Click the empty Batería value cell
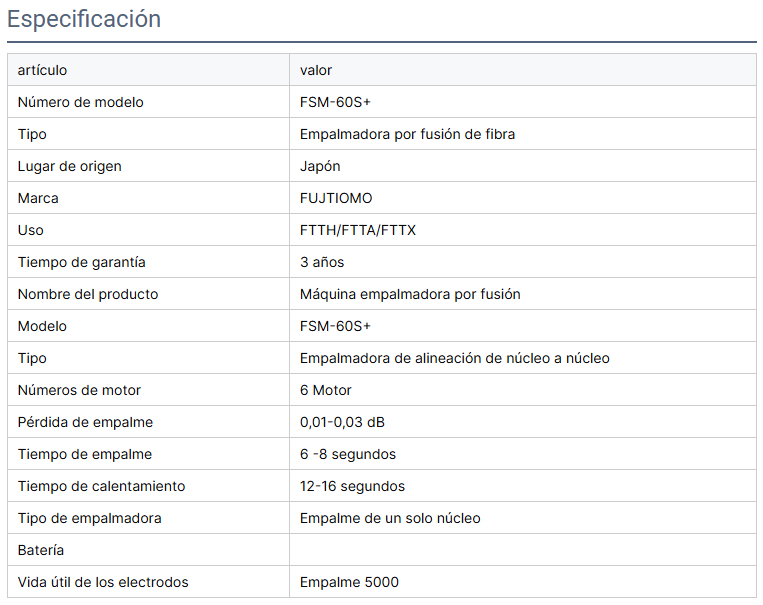This screenshot has height=605, width=763. coord(523,550)
